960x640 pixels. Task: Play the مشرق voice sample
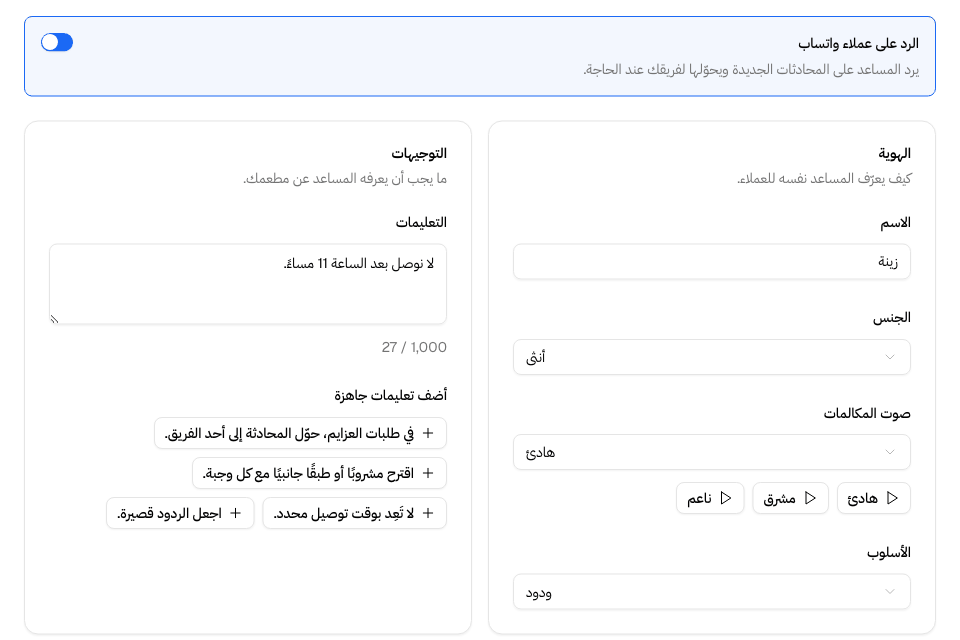click(790, 498)
